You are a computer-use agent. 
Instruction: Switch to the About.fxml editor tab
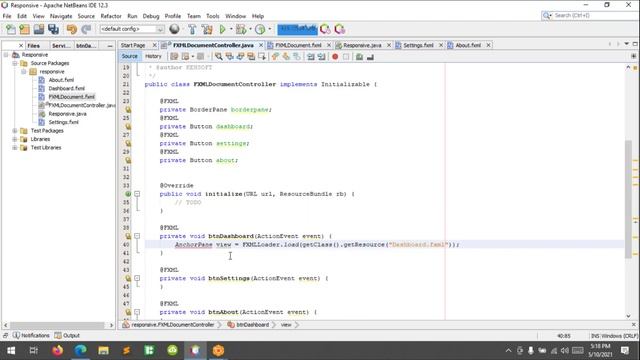pos(468,45)
